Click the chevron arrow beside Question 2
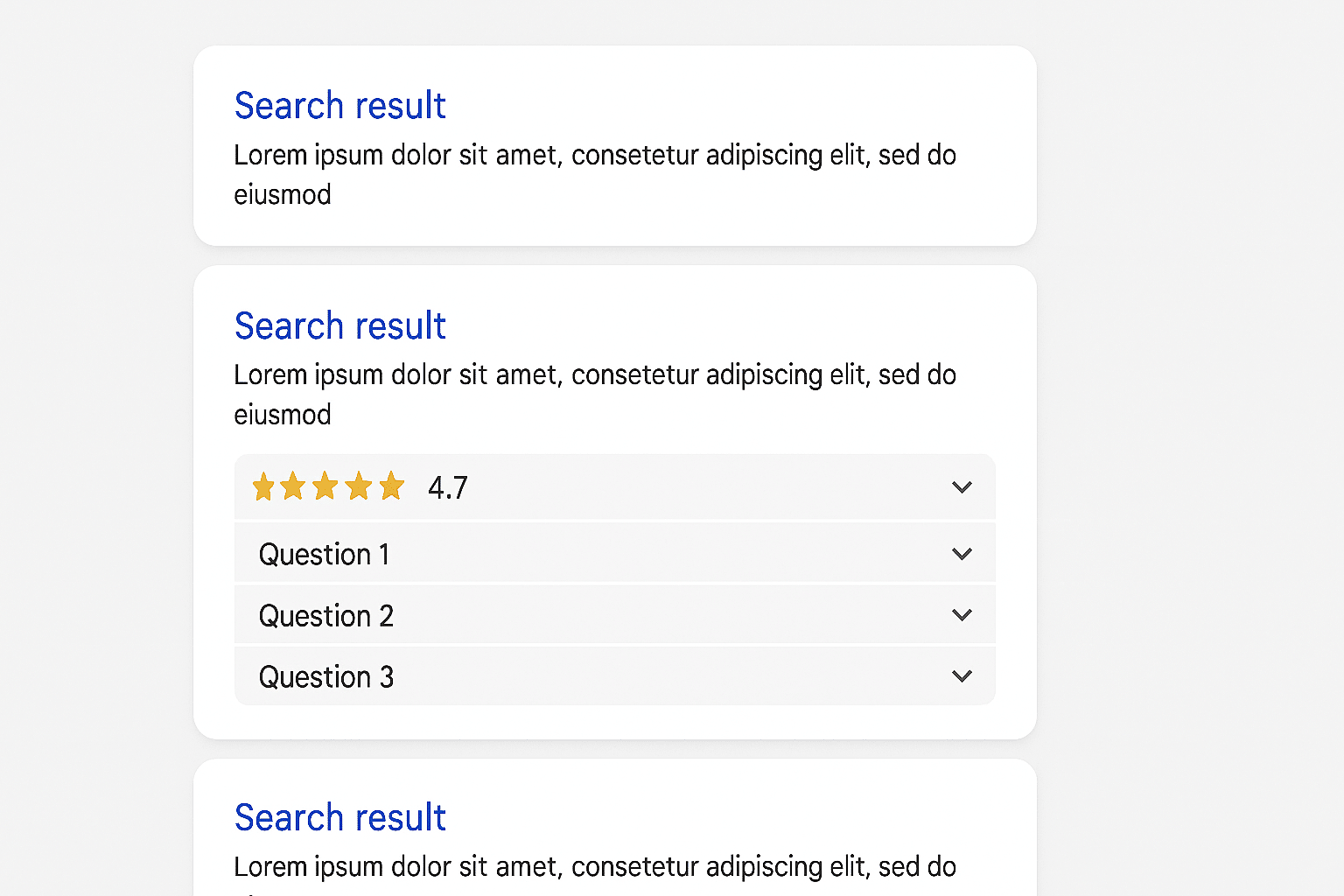 pyautogui.click(x=962, y=615)
